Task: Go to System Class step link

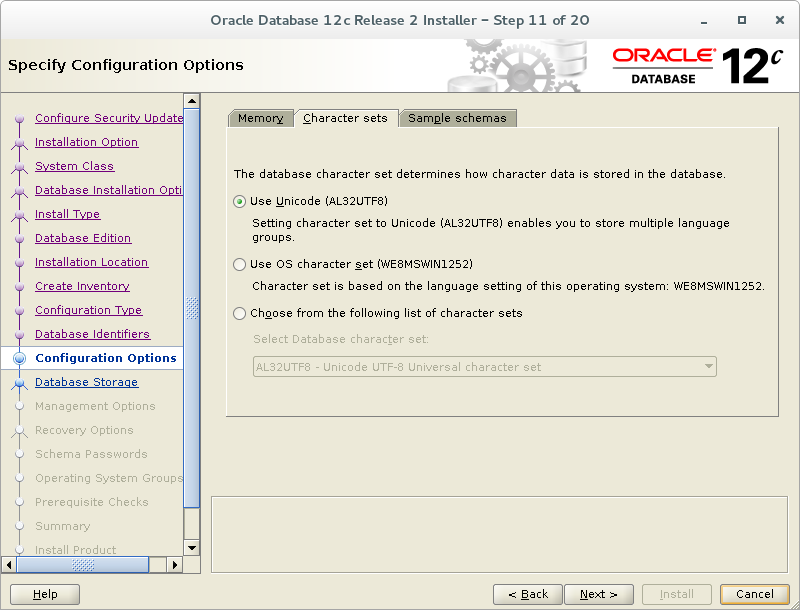Action: click(74, 166)
